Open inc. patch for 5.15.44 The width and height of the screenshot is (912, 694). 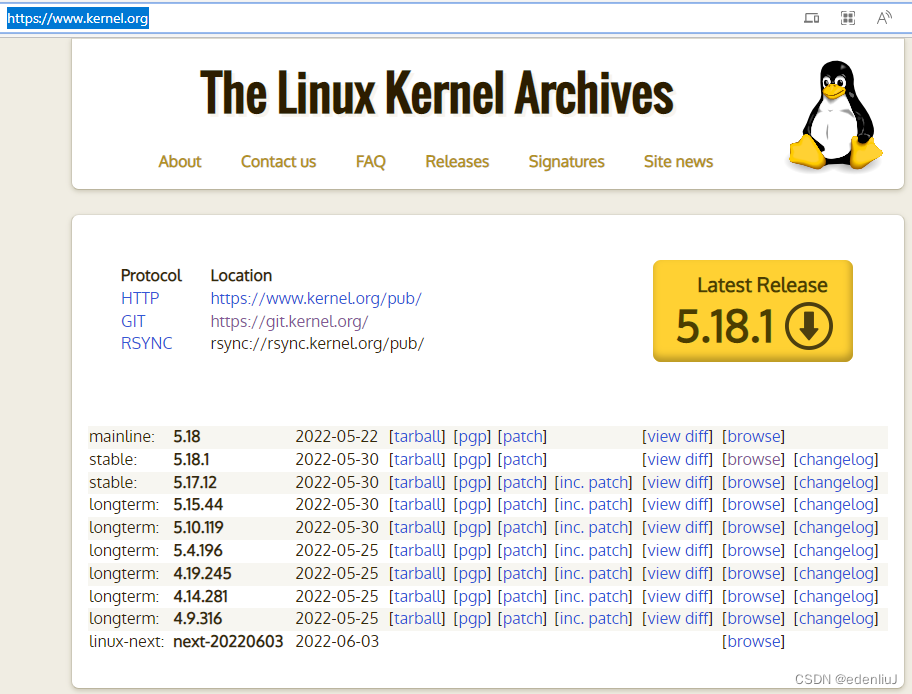pyautogui.click(x=593, y=504)
